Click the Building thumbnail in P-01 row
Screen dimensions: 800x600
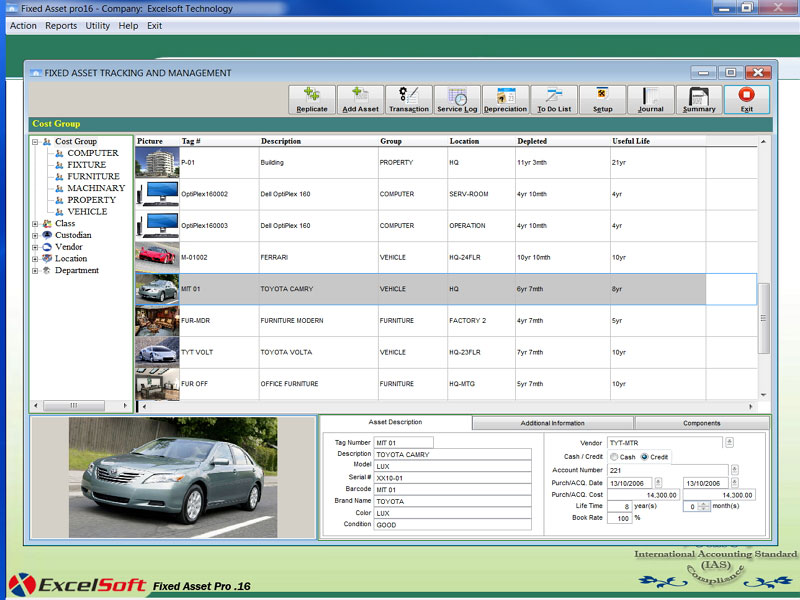[157, 163]
